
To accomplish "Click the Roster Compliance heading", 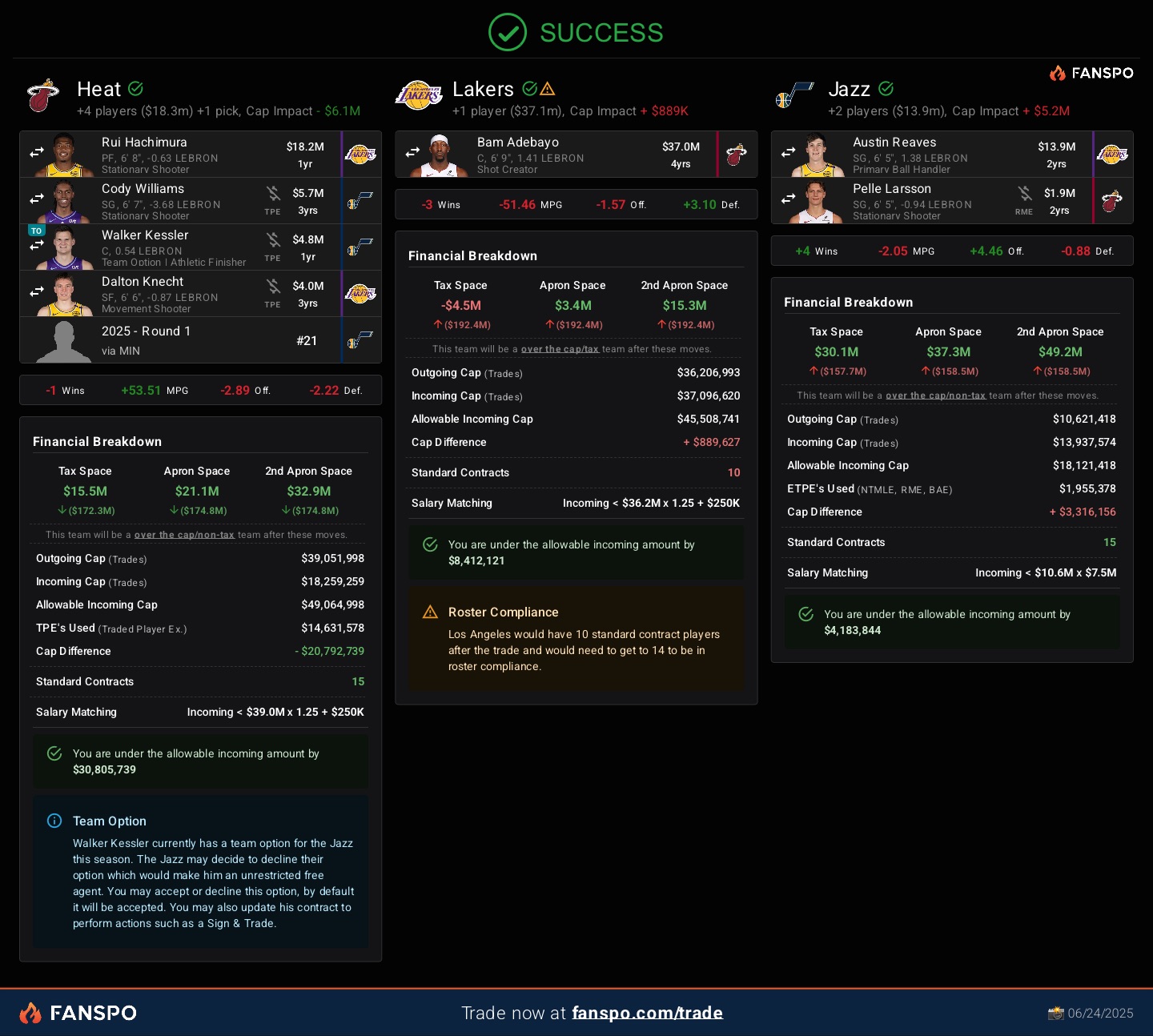I will (x=503, y=612).
